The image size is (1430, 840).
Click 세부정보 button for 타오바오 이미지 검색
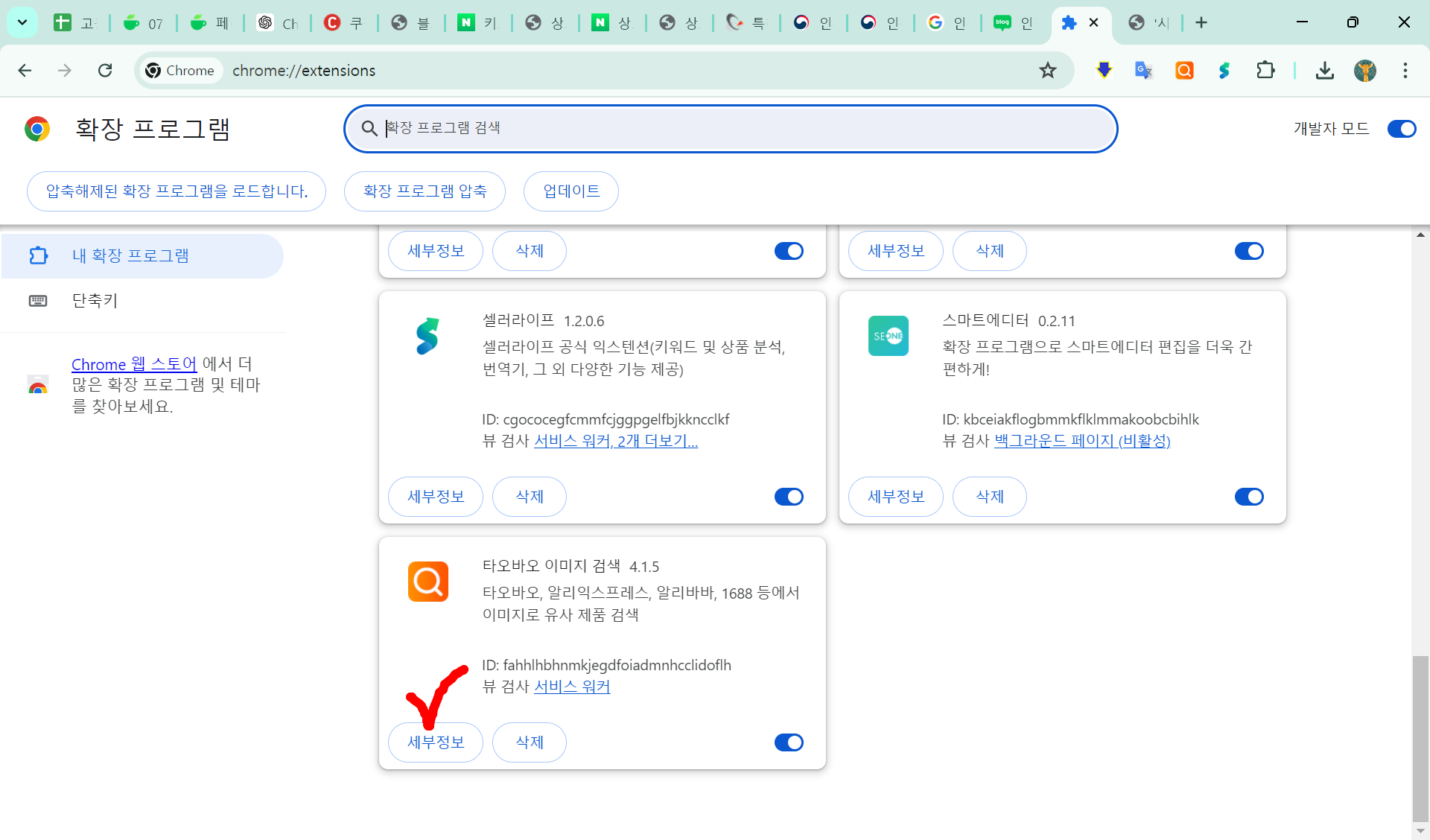coord(436,742)
